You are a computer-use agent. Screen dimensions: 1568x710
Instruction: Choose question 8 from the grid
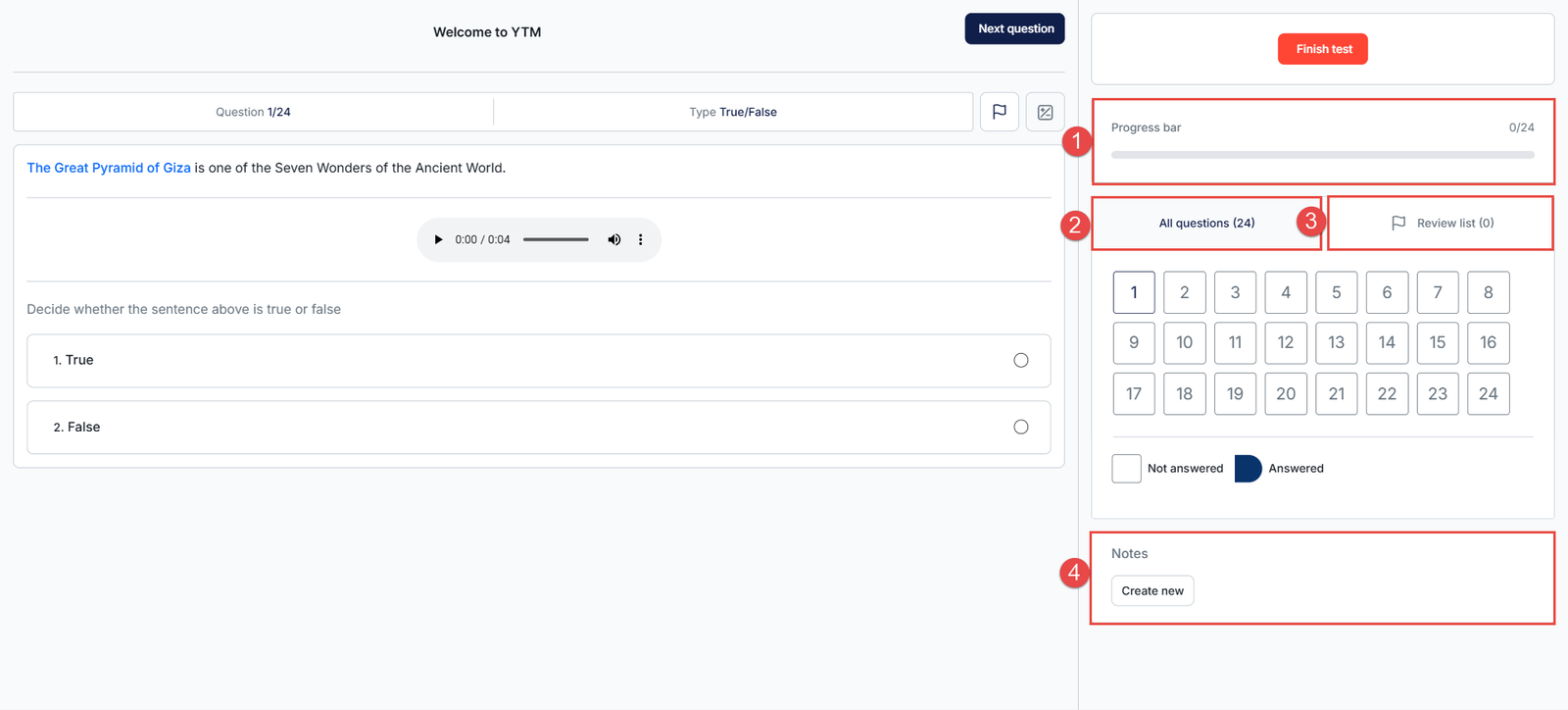1488,292
